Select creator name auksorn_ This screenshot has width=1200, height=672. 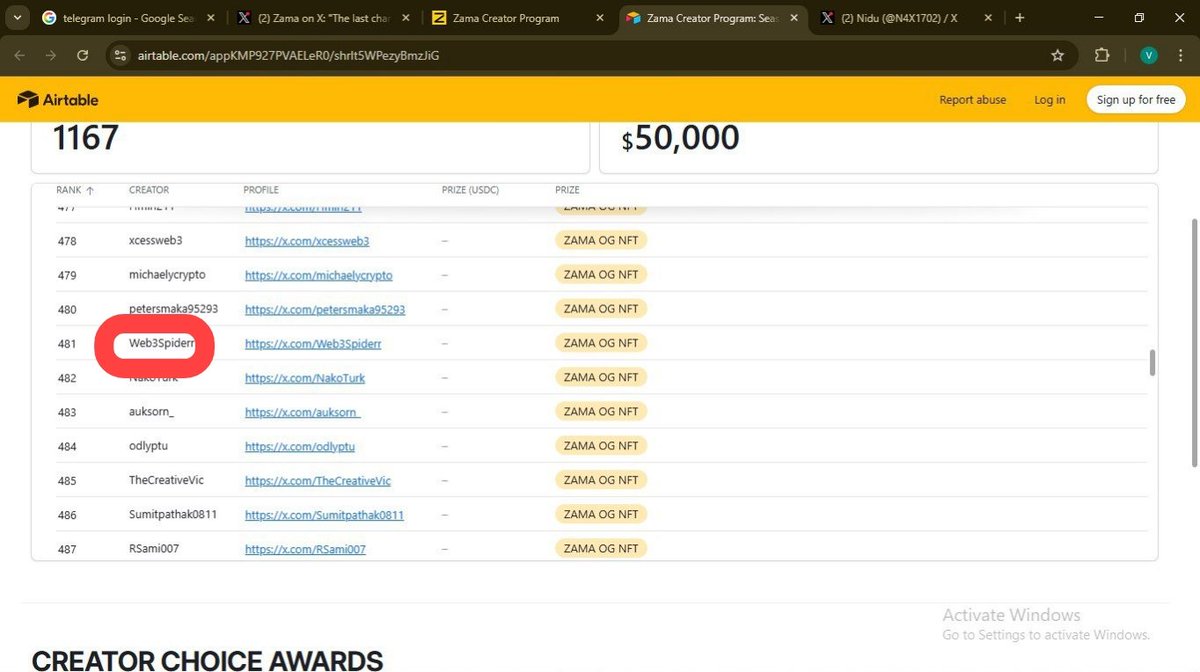(x=151, y=412)
